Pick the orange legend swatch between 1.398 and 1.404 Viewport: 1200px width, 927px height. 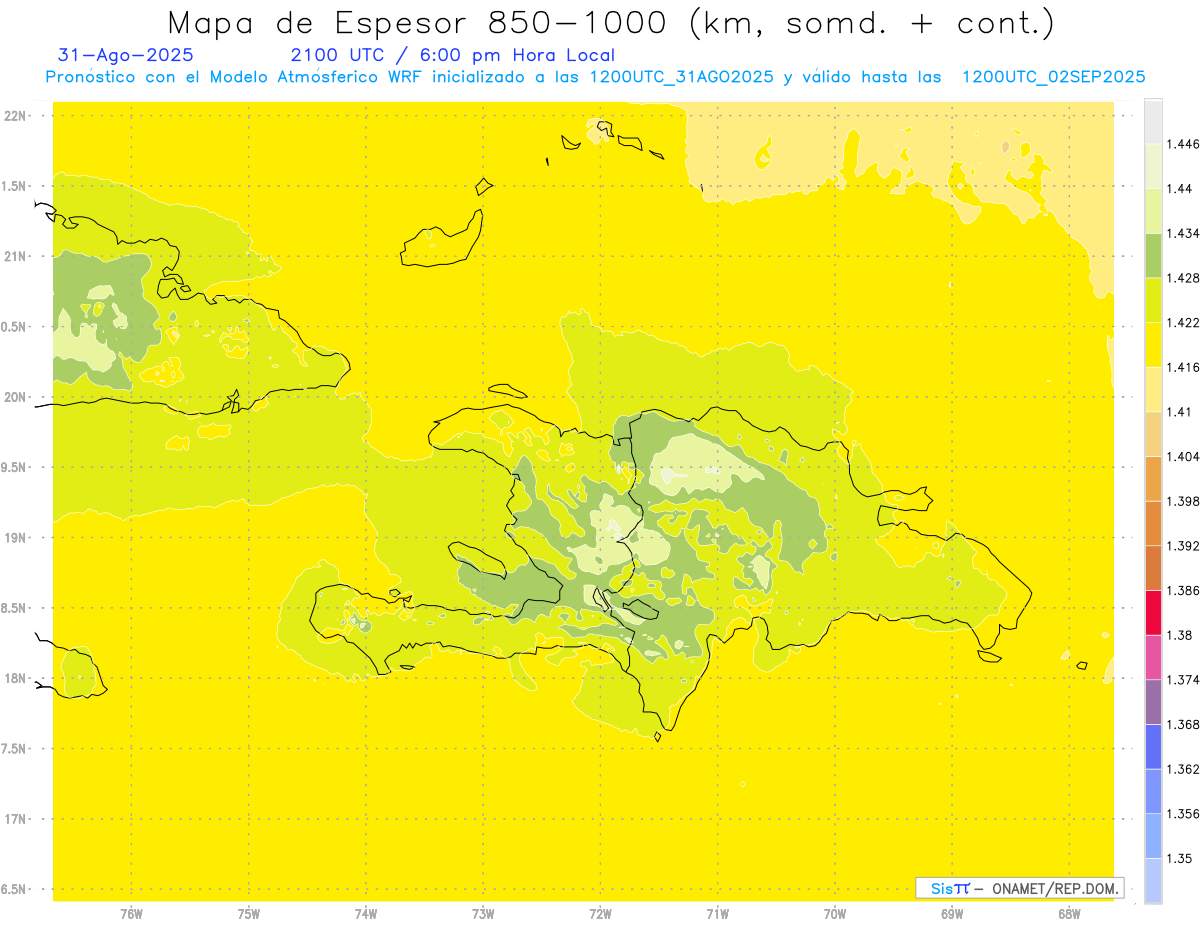point(1153,479)
